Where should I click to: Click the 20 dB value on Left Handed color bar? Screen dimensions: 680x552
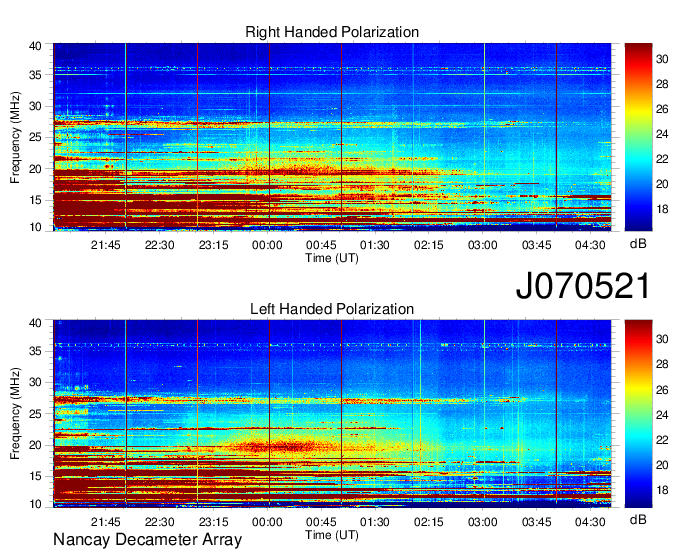coord(662,465)
